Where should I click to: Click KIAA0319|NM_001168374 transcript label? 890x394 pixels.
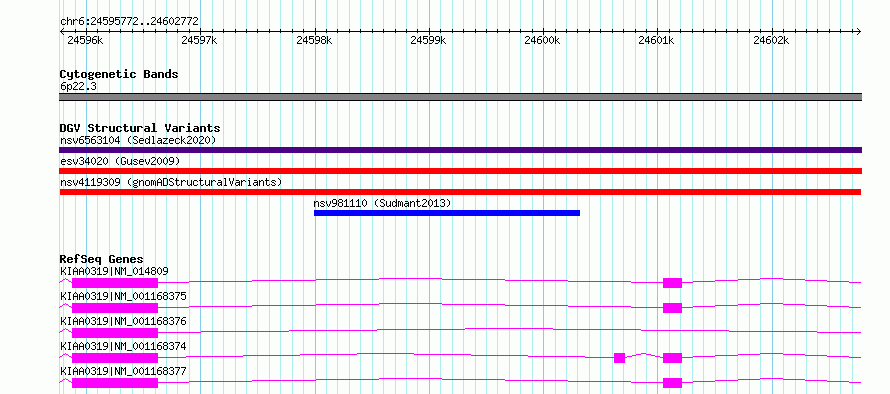pos(123,346)
